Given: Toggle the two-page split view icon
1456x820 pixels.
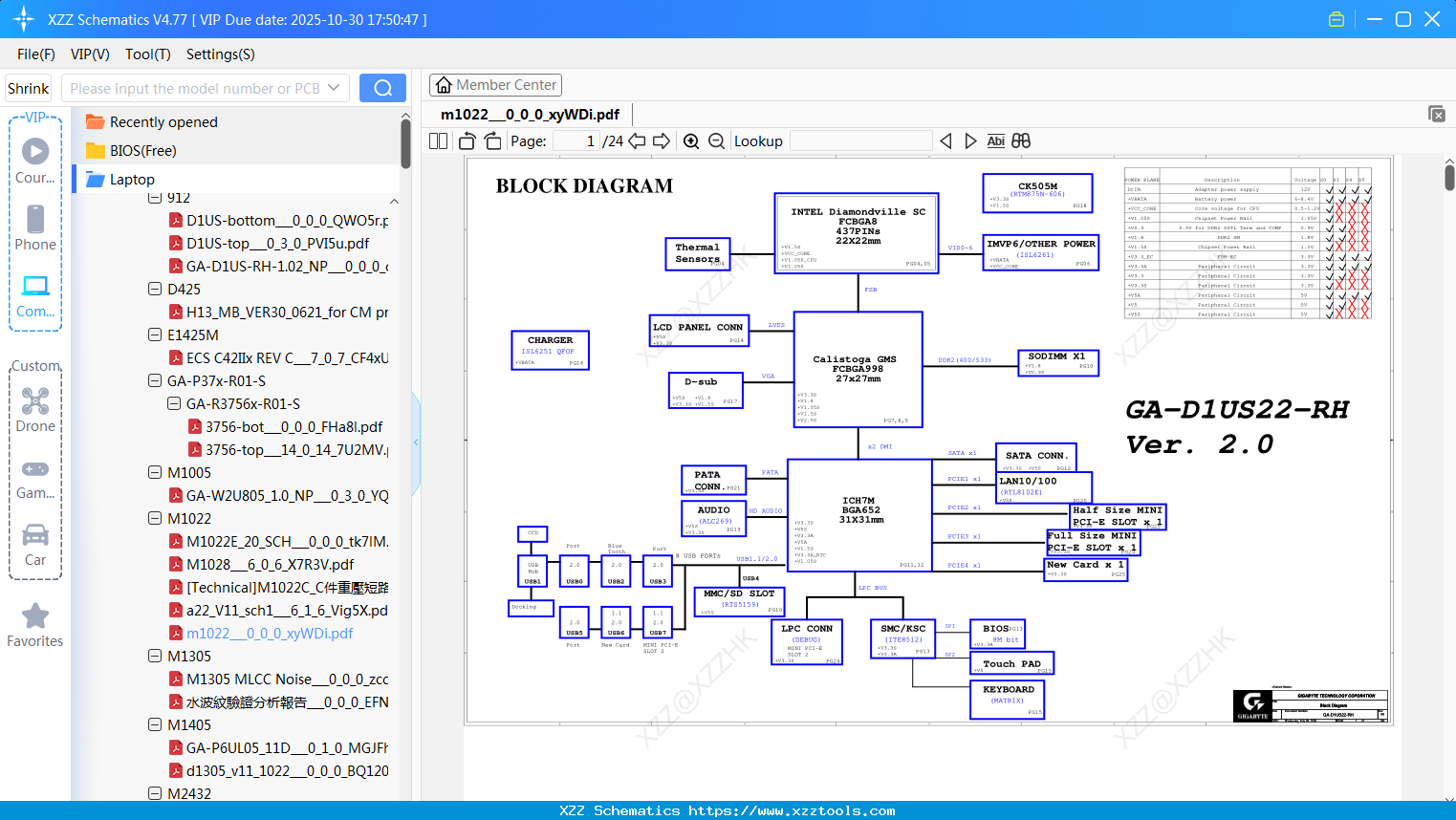Looking at the screenshot, I should click(x=439, y=140).
